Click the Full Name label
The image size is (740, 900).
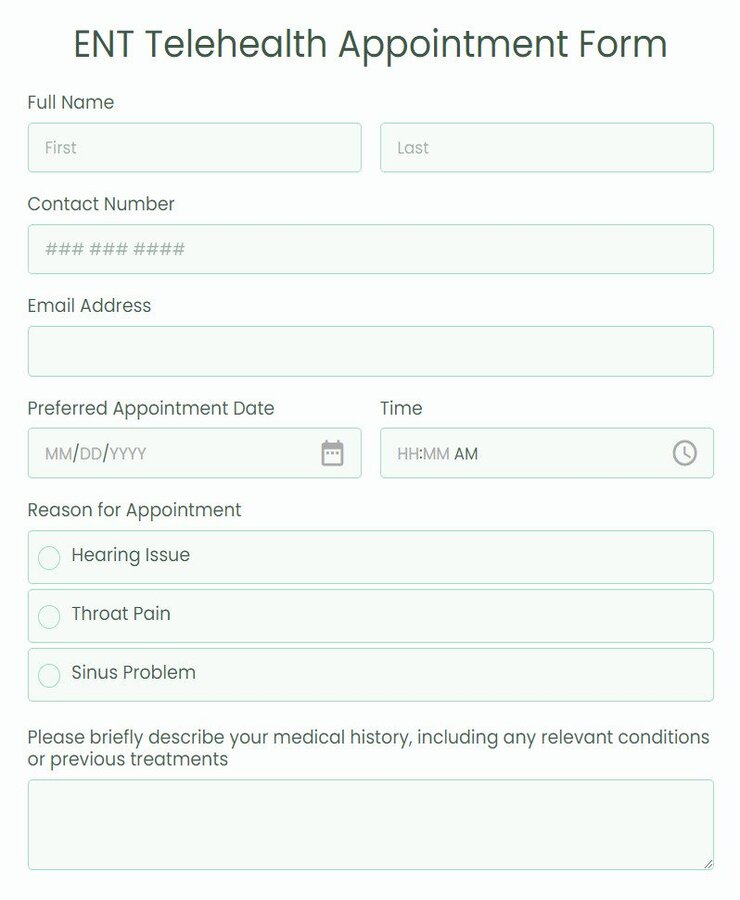click(x=70, y=102)
